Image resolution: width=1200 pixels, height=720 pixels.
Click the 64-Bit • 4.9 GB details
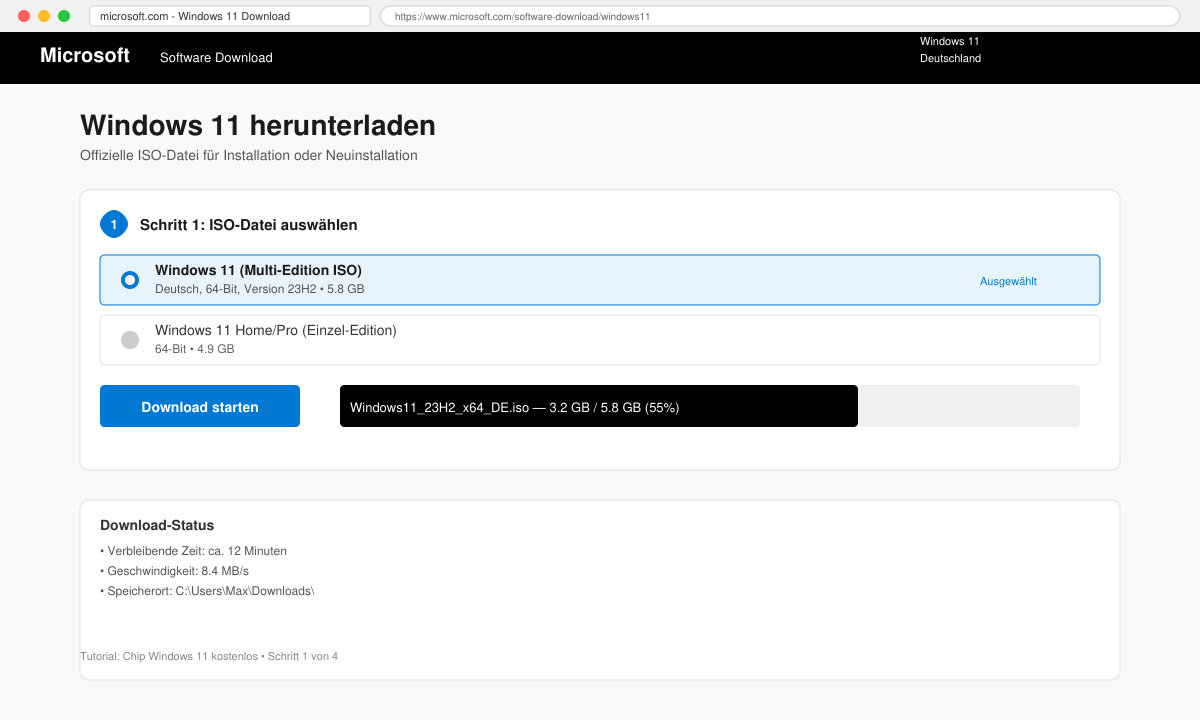click(194, 349)
